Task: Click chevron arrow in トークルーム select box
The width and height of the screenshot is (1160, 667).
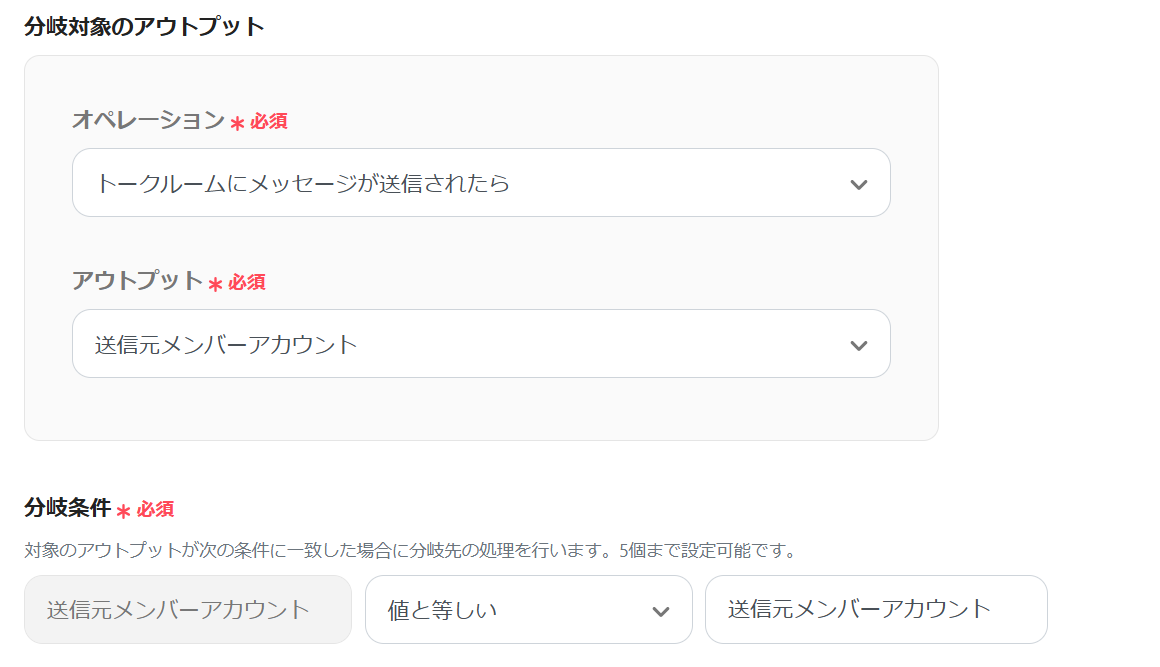Action: (858, 184)
